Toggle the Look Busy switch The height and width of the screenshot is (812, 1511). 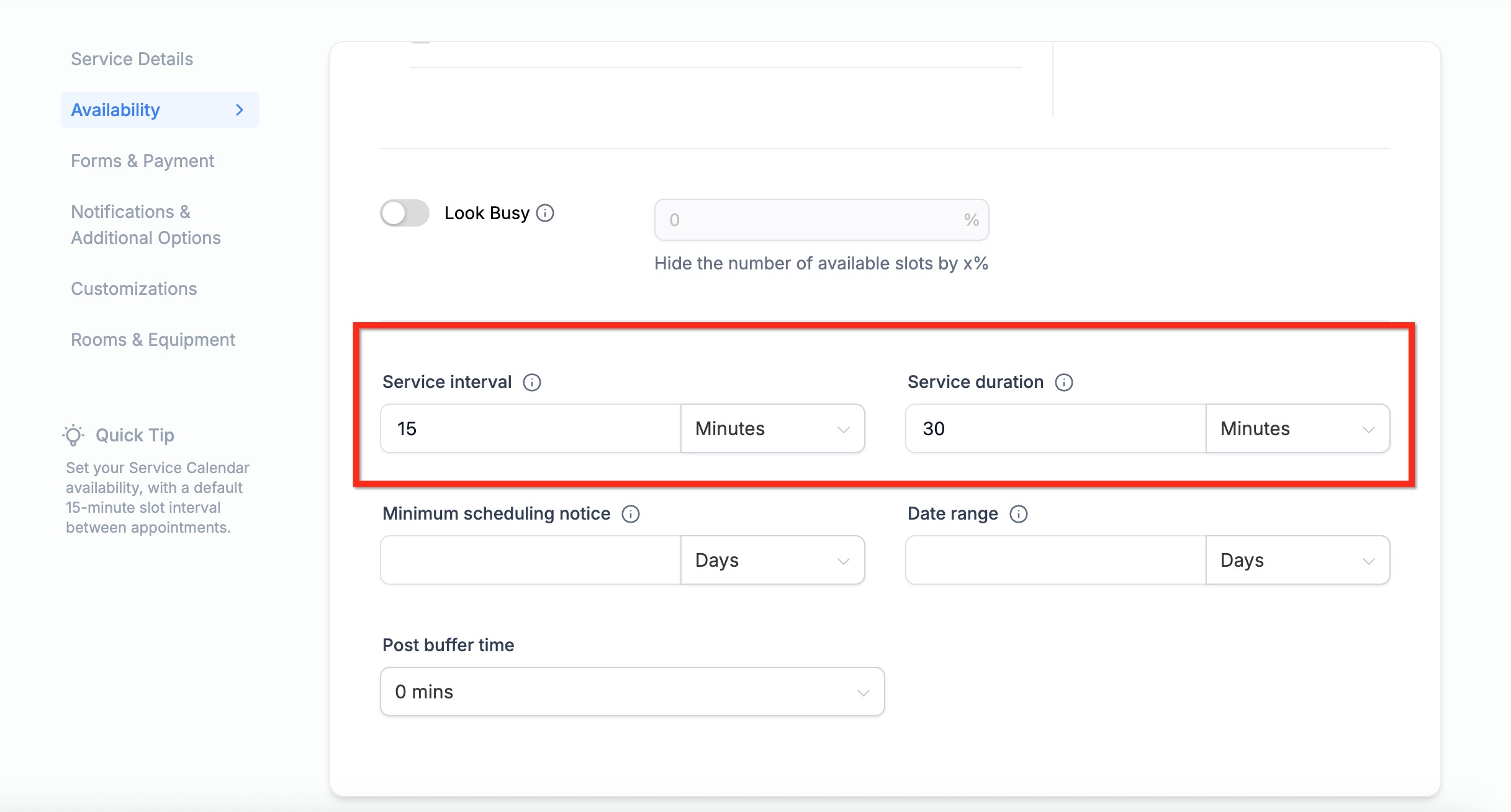pos(405,213)
